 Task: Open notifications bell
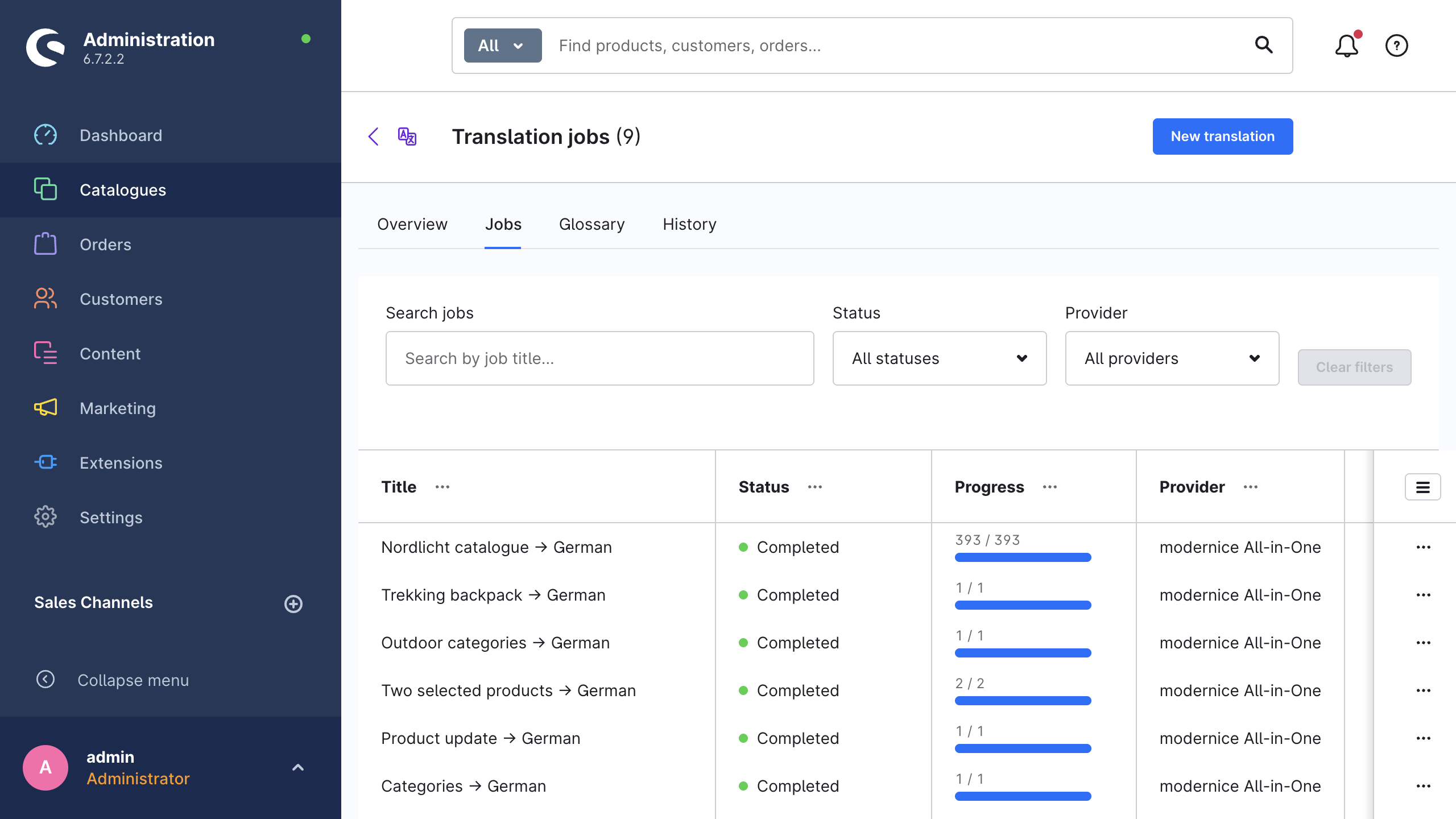1347,45
